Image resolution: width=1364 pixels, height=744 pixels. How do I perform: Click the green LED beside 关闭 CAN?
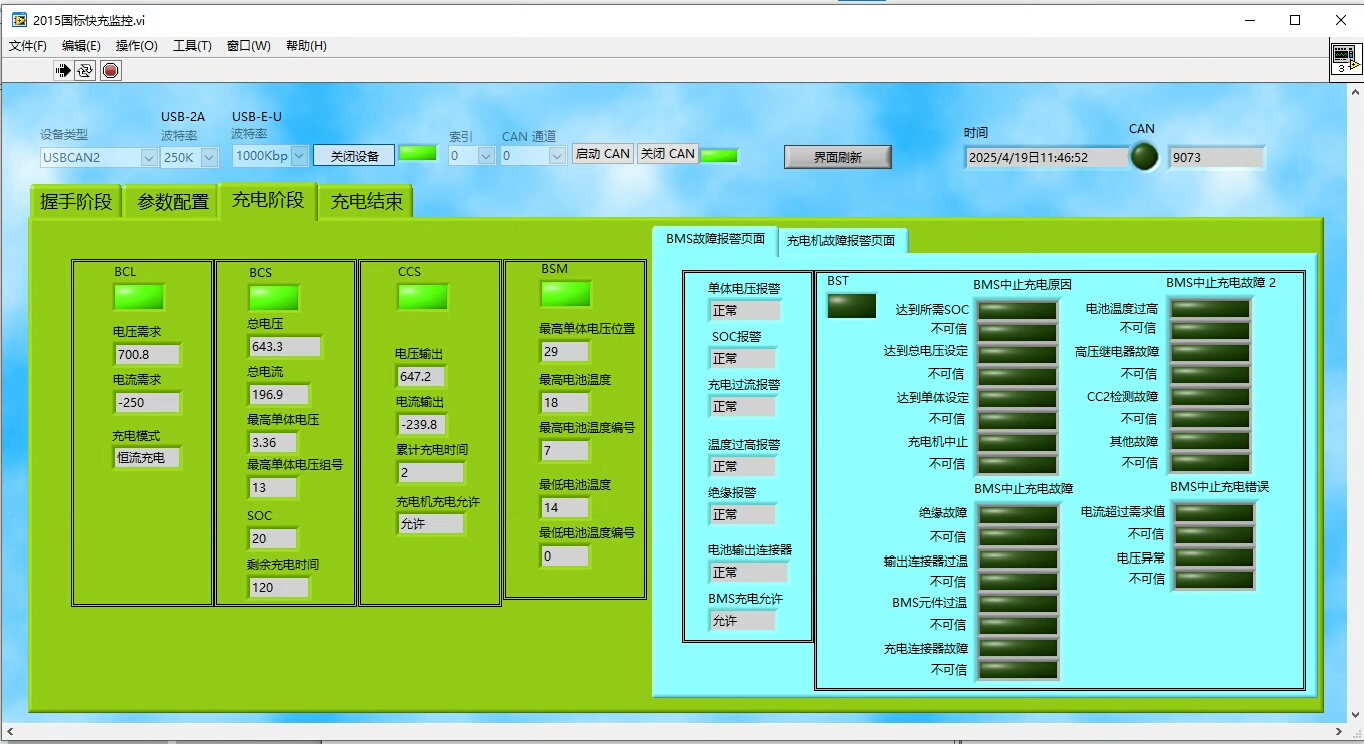pyautogui.click(x=719, y=155)
